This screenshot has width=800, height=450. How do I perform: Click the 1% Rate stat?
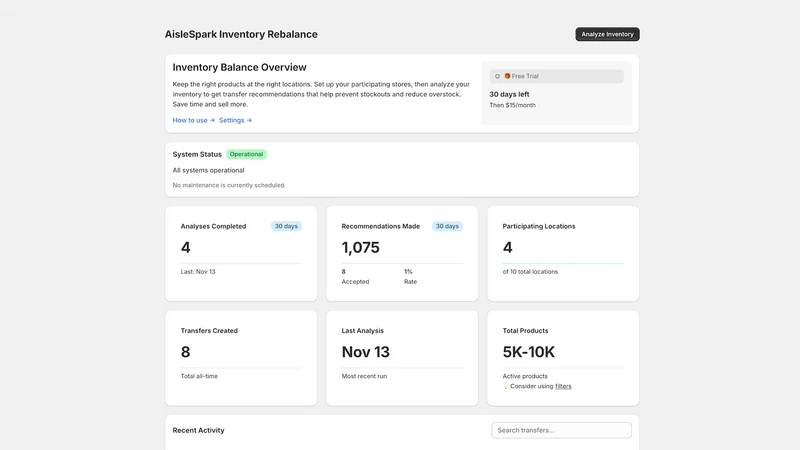pos(410,277)
